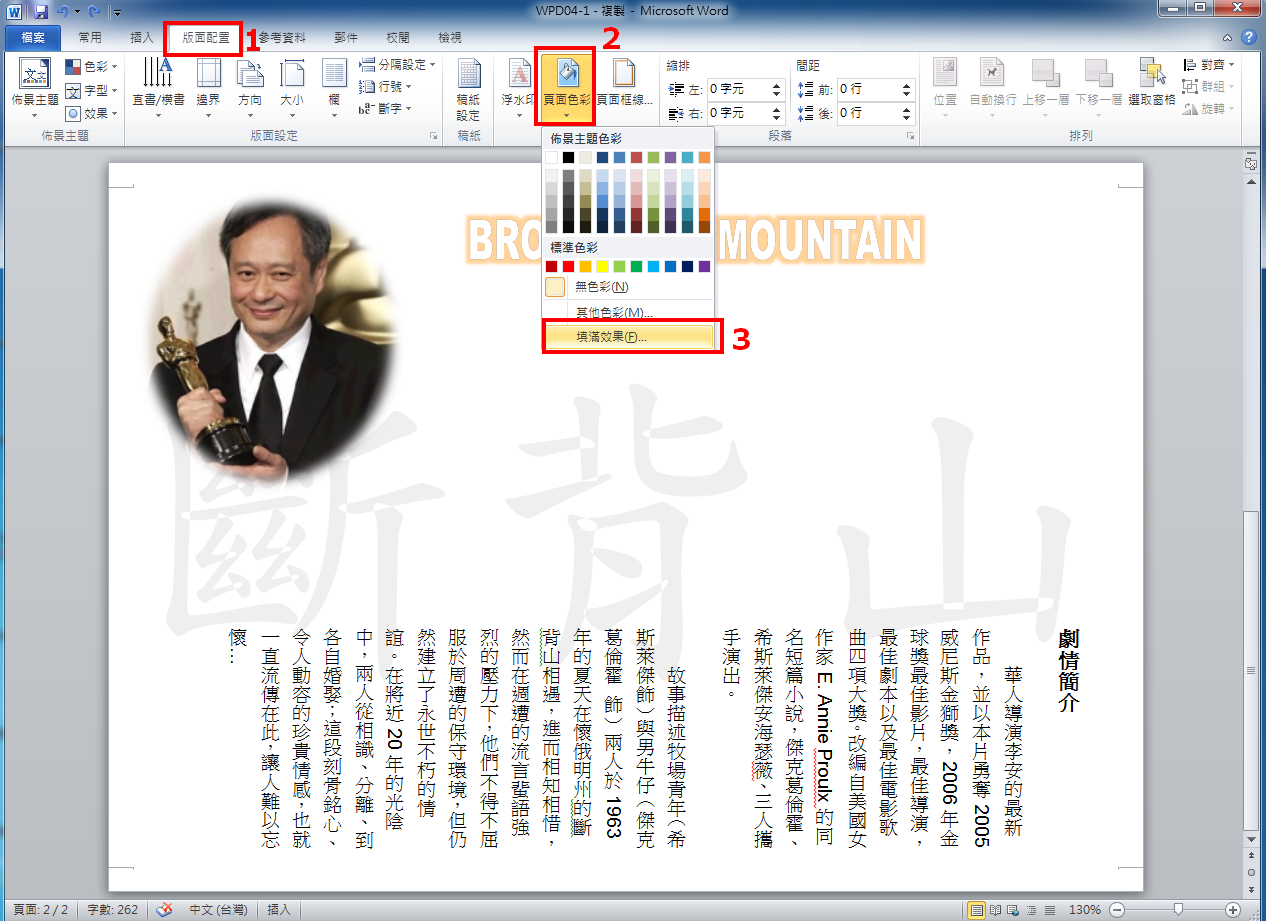The height and width of the screenshot is (921, 1266).
Task: Toggle the 插入 insert mode in status bar
Action: point(279,910)
